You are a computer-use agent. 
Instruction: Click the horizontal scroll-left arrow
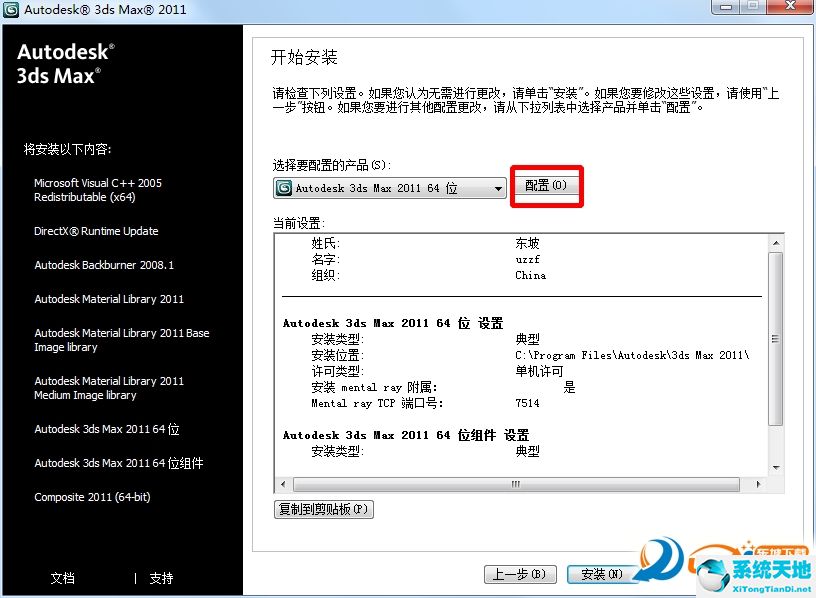tap(283, 485)
